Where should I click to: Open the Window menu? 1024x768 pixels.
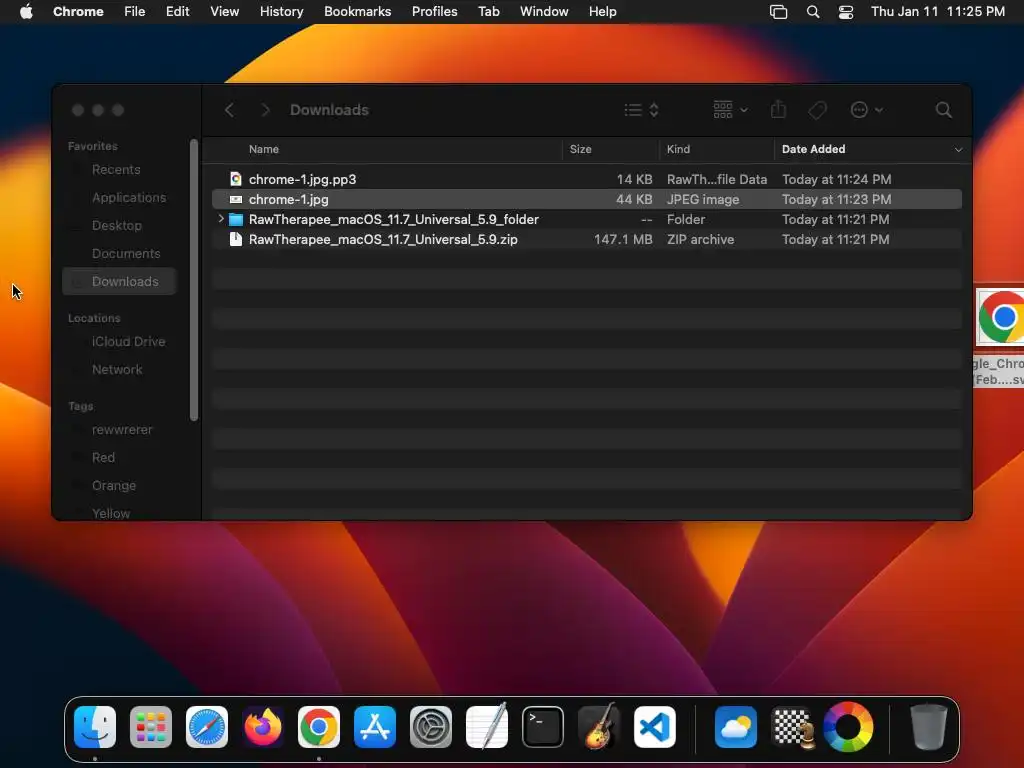(x=544, y=12)
